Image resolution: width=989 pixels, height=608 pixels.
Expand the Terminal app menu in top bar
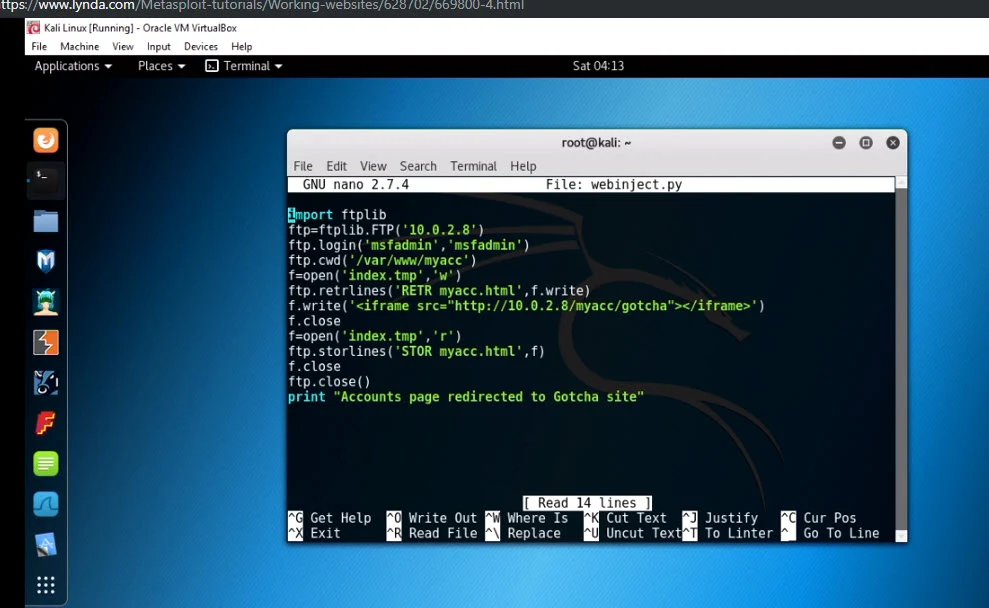(244, 66)
